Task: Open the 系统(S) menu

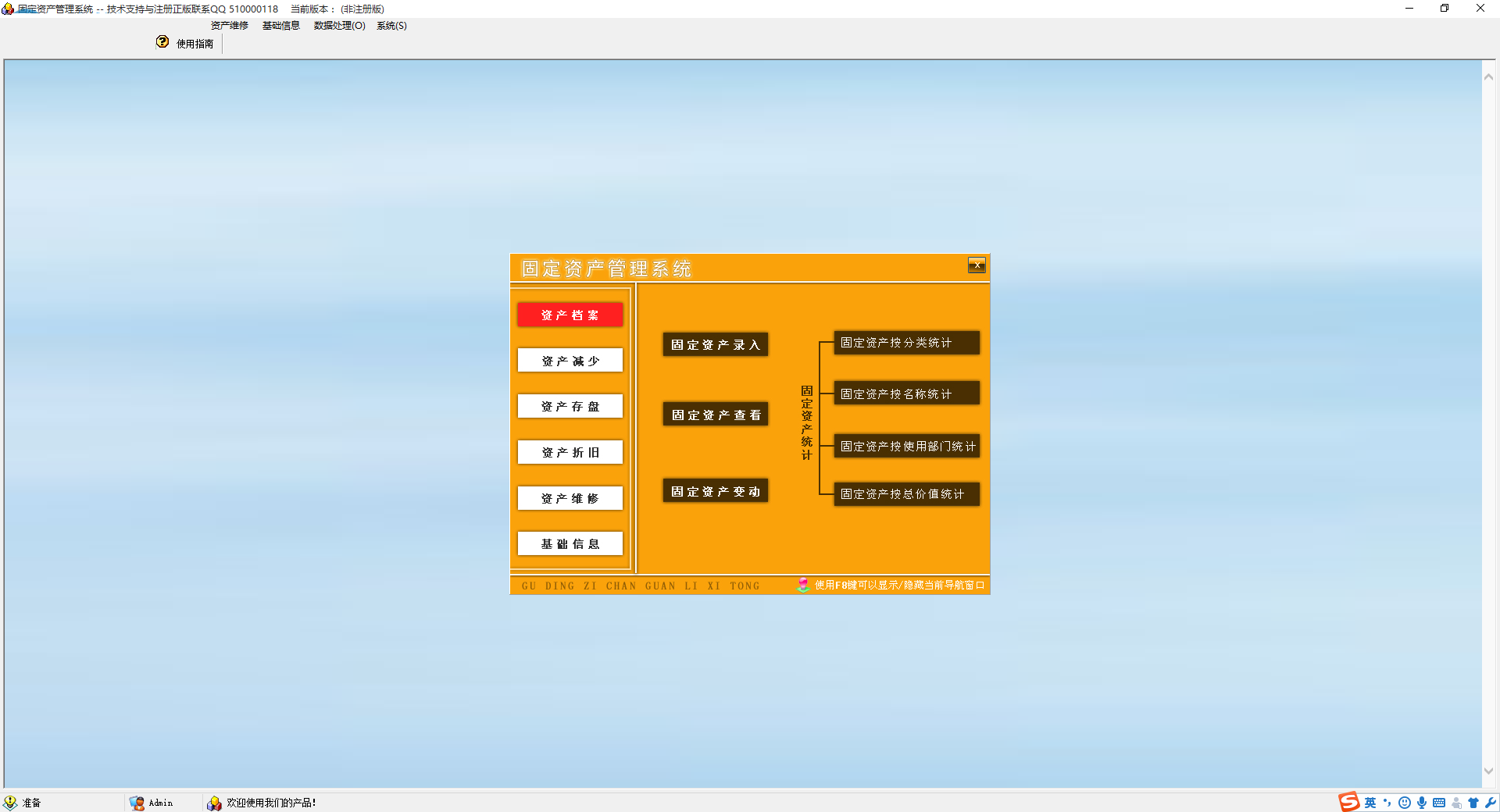Action: [391, 26]
